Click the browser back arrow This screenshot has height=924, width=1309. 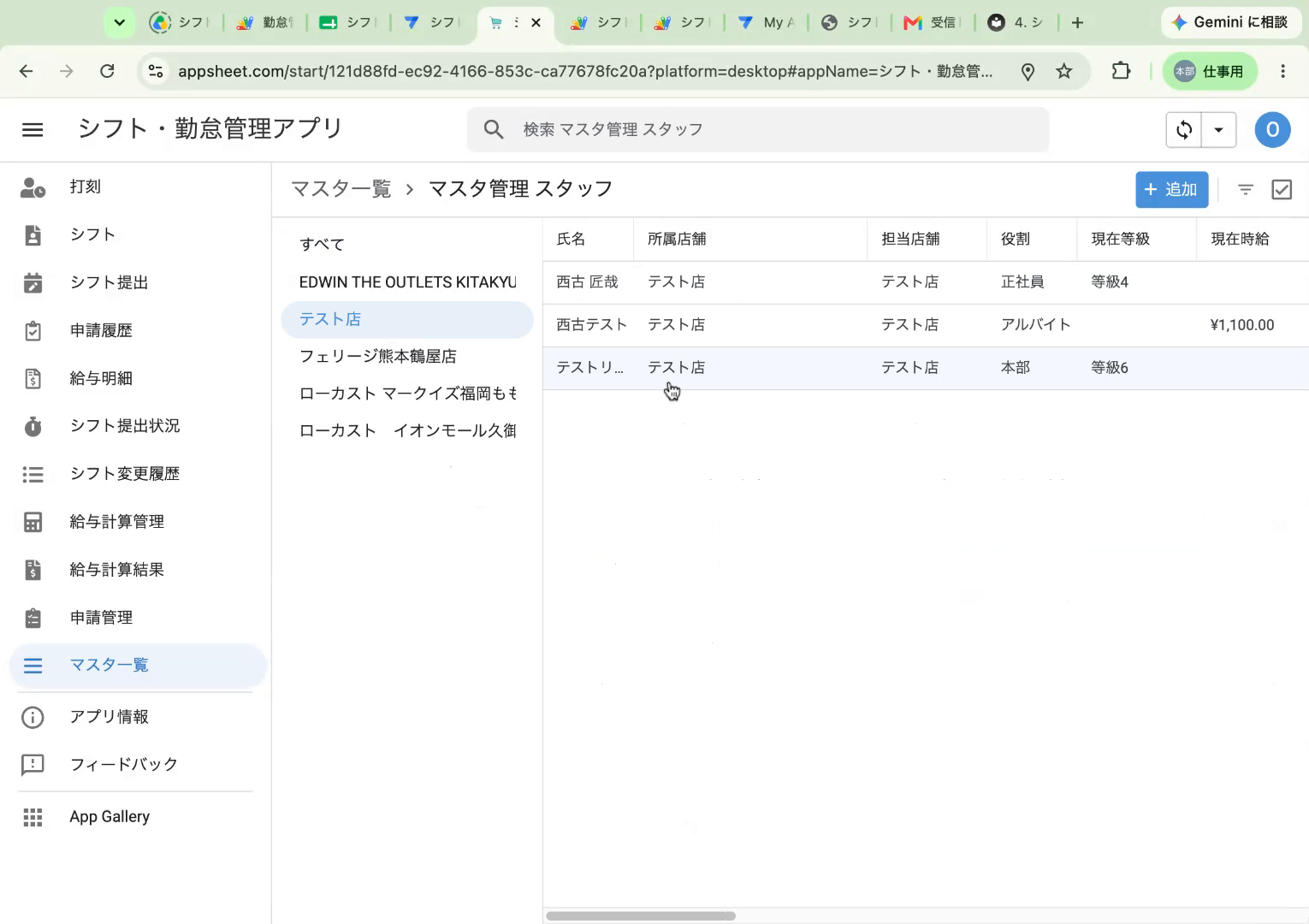[x=27, y=71]
